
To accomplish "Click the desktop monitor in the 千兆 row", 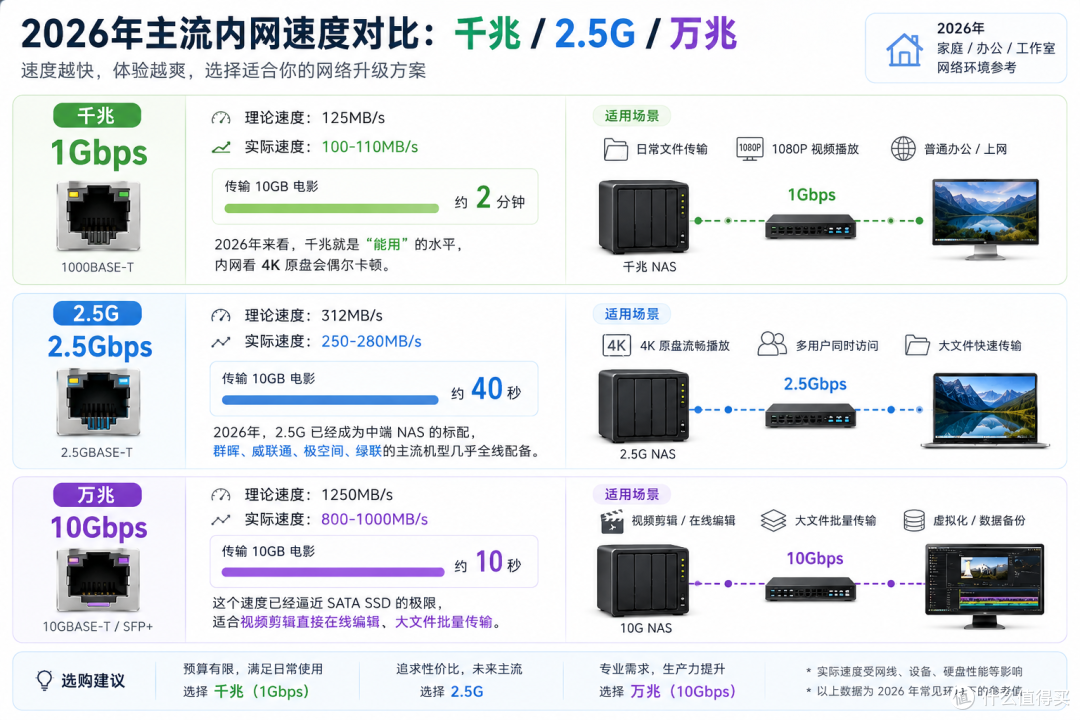I will [x=985, y=219].
